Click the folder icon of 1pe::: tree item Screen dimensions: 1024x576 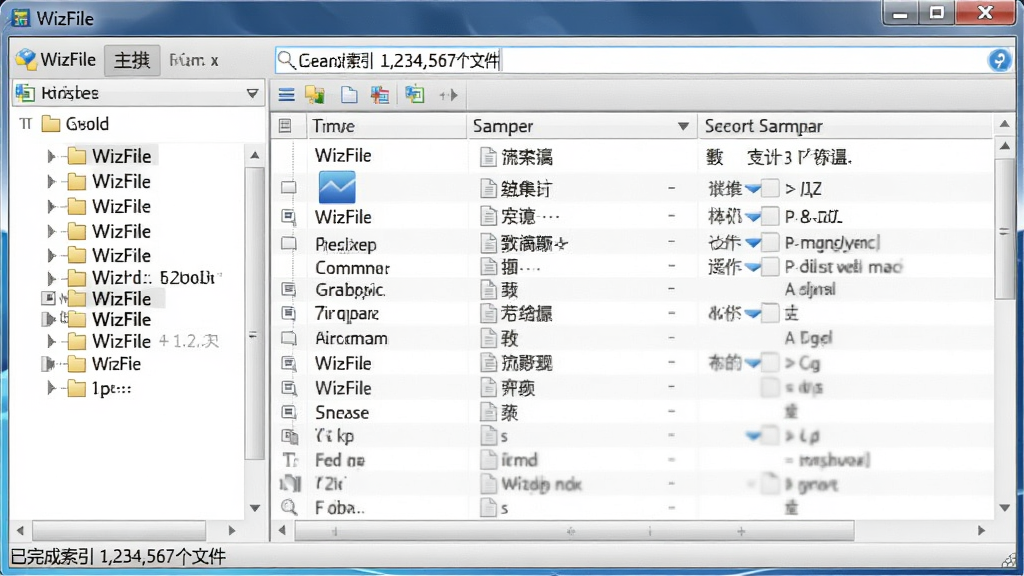pyautogui.click(x=76, y=389)
